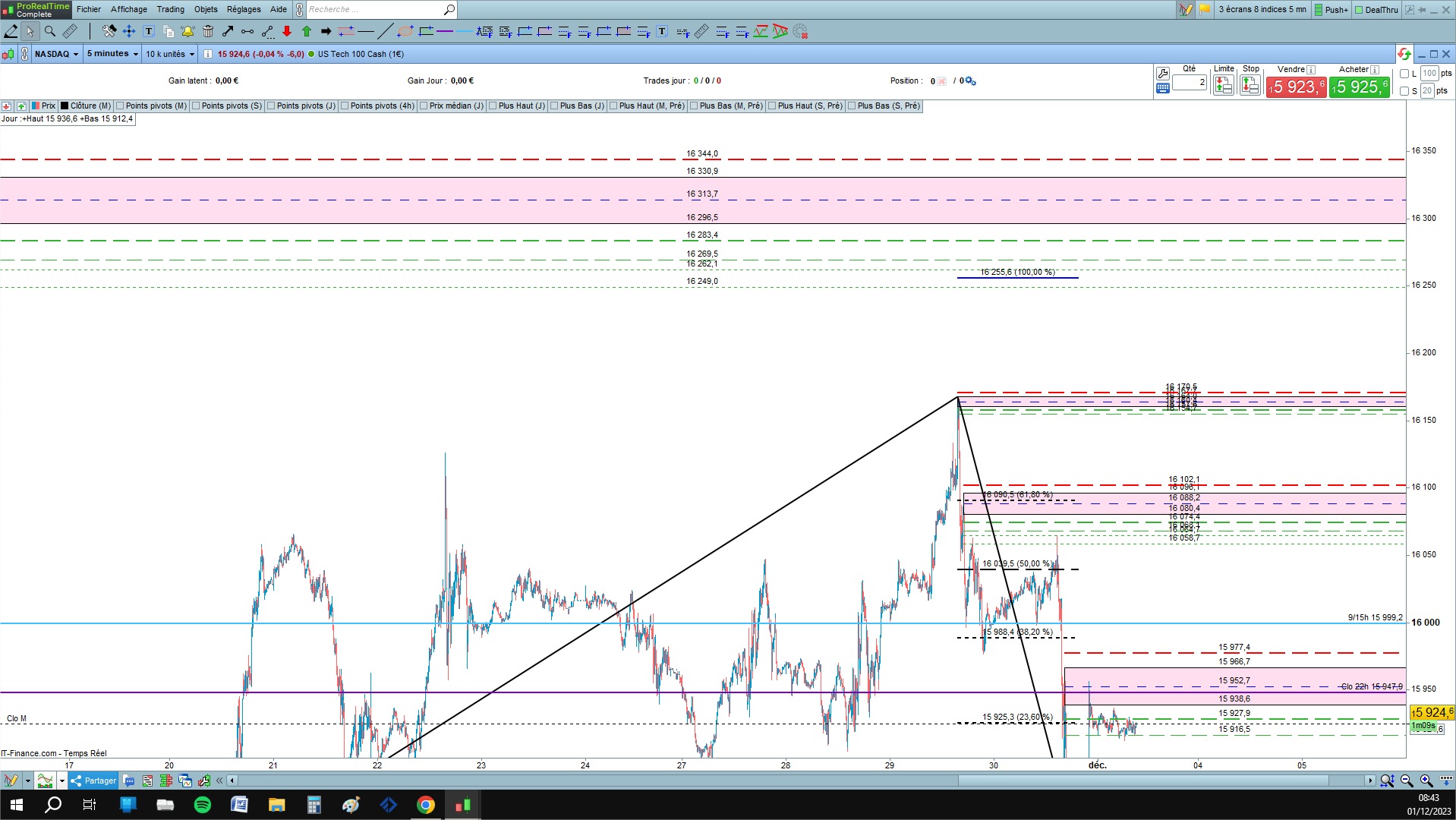This screenshot has height=820, width=1456.
Task: Click the Stop order placement icon
Action: pos(1250,85)
